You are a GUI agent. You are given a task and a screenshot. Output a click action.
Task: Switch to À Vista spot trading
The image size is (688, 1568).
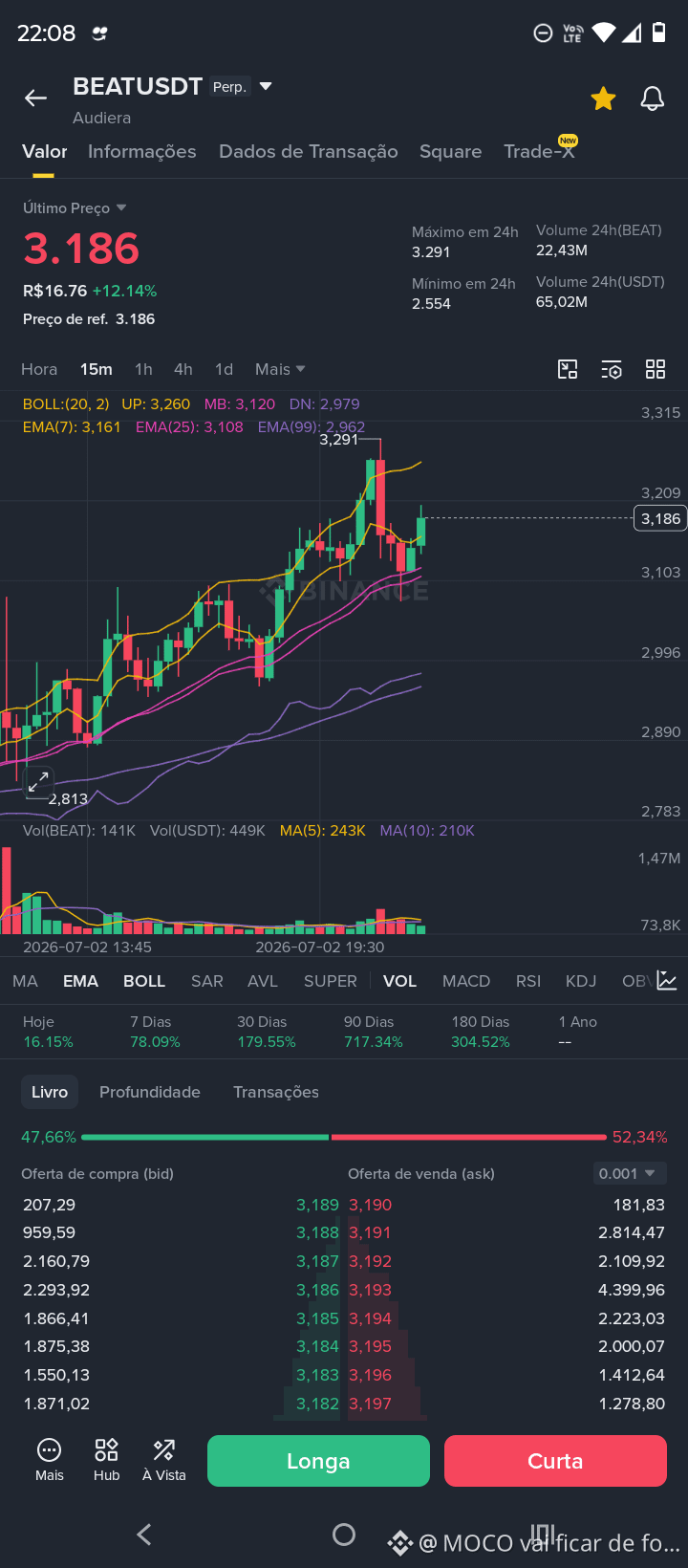click(164, 1460)
